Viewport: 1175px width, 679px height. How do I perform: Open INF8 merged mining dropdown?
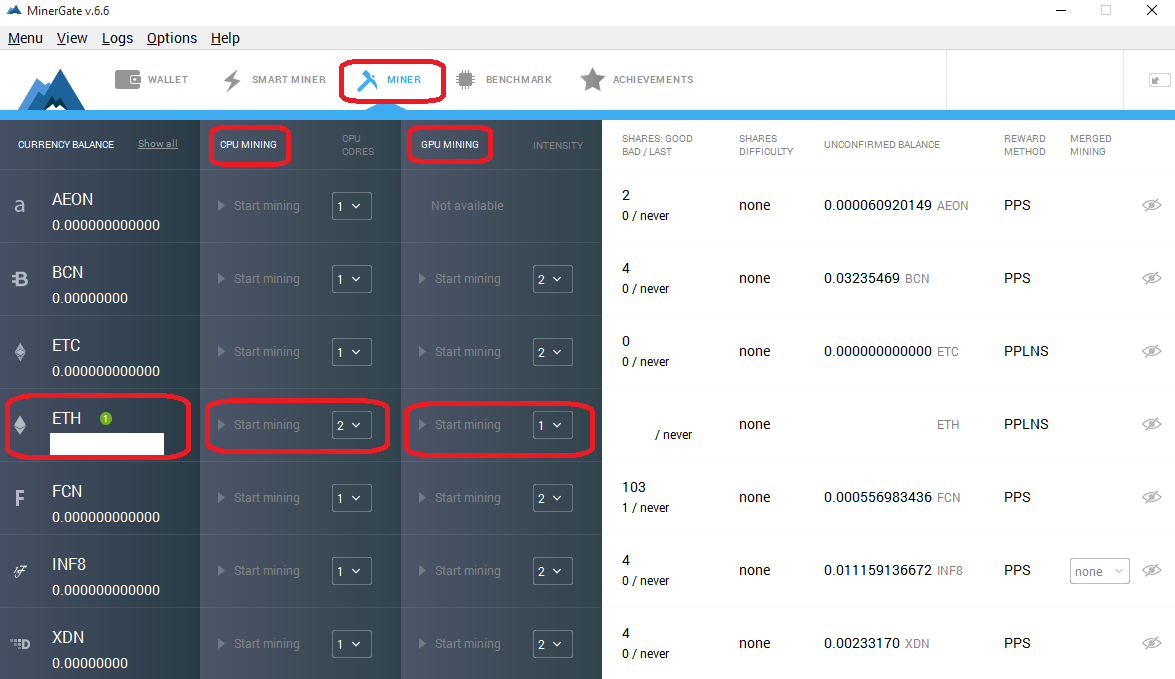[x=1099, y=571]
